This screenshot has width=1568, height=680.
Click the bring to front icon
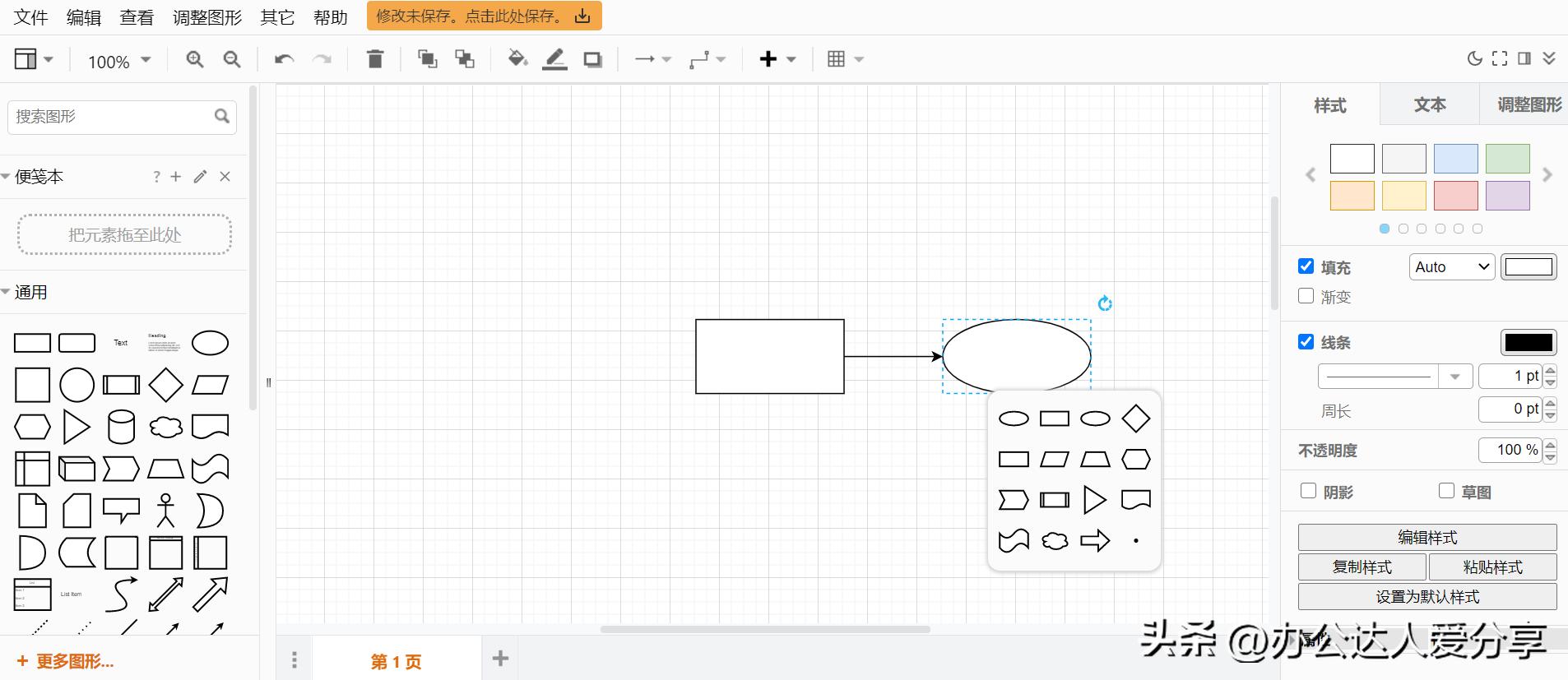coord(427,59)
